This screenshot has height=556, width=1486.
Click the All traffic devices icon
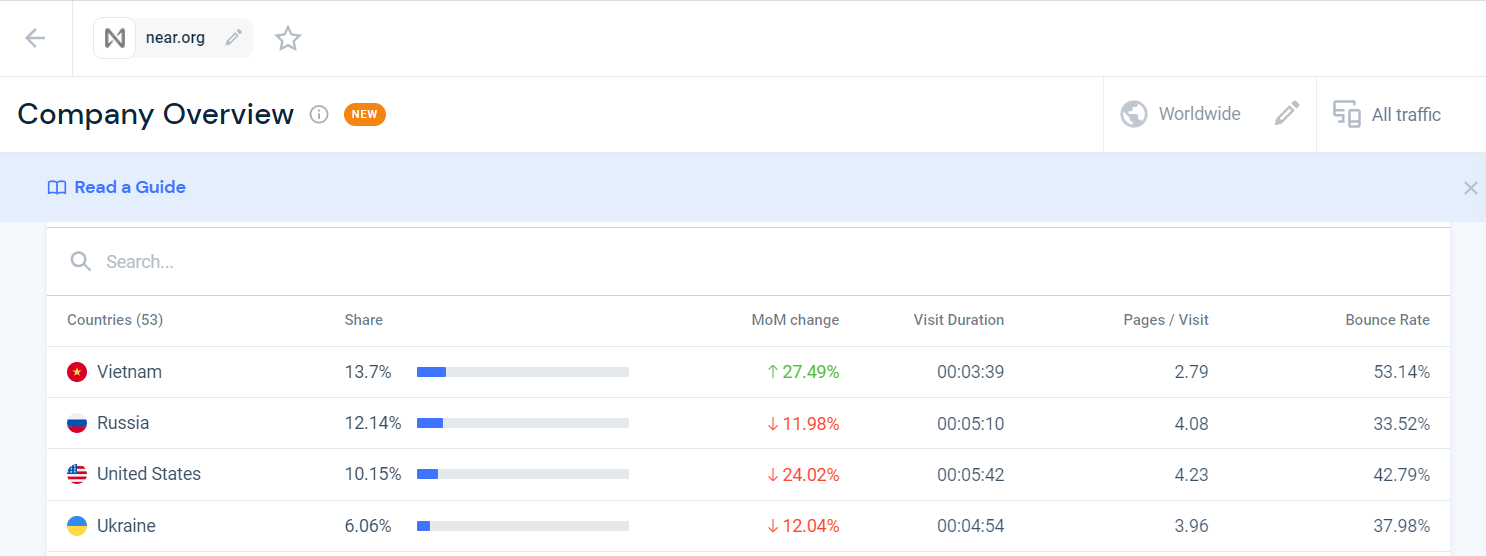(x=1347, y=114)
